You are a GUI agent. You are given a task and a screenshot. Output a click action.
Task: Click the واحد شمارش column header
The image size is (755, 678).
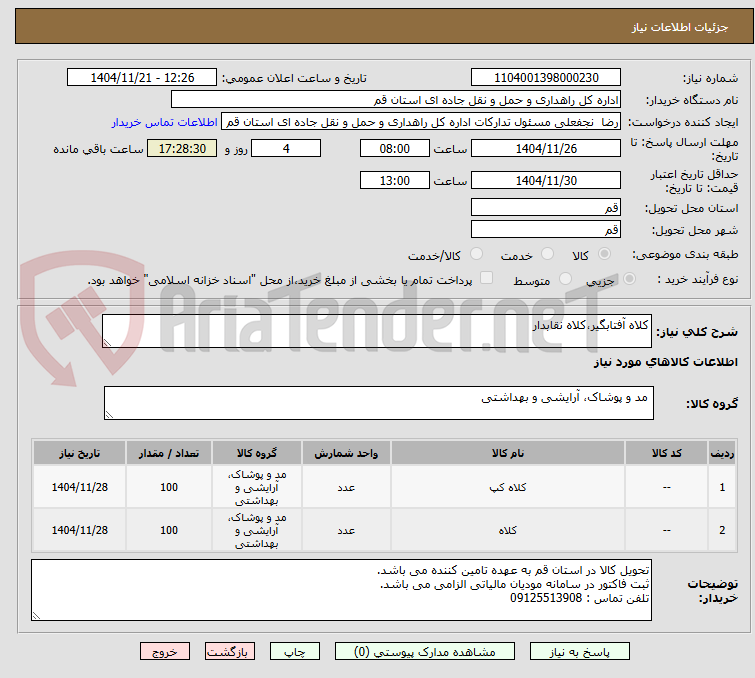[346, 453]
